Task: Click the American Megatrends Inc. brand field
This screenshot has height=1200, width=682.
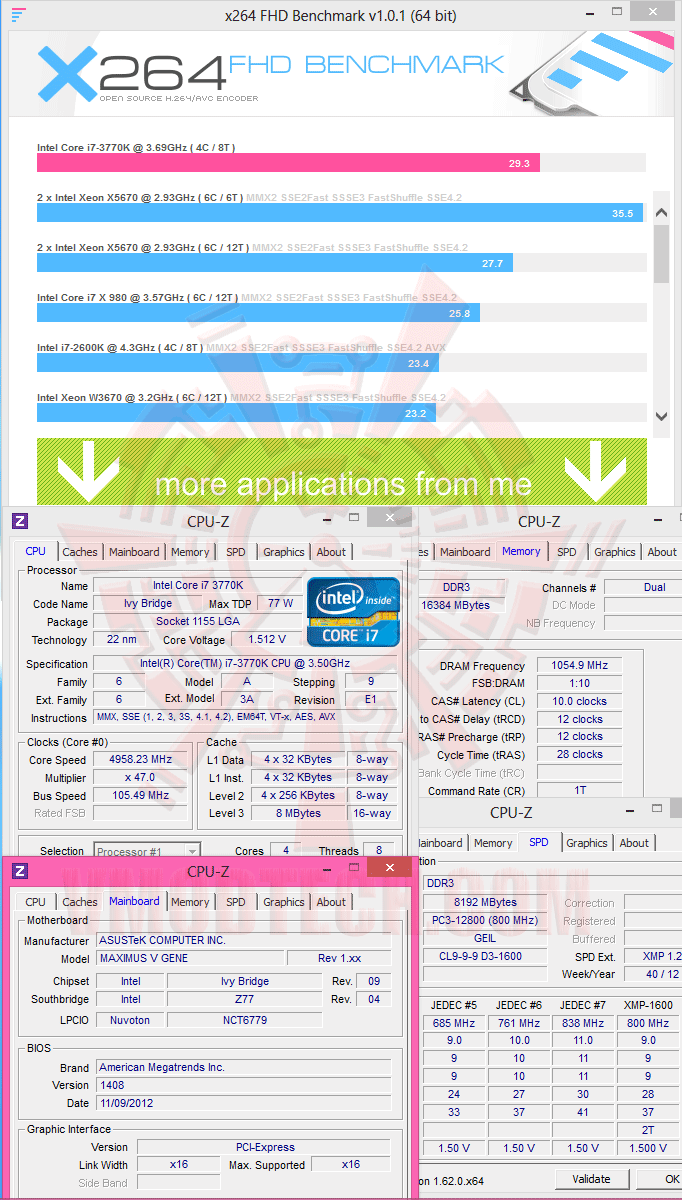Action: point(243,1067)
